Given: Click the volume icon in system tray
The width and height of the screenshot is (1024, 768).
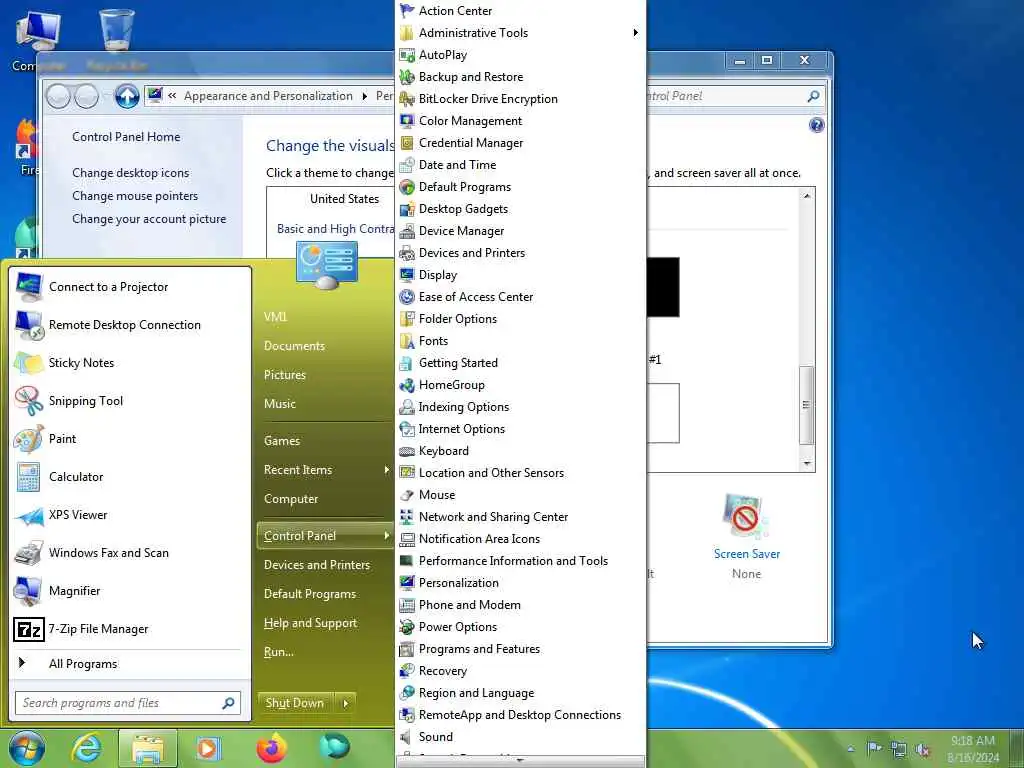Looking at the screenshot, I should pos(923,750).
